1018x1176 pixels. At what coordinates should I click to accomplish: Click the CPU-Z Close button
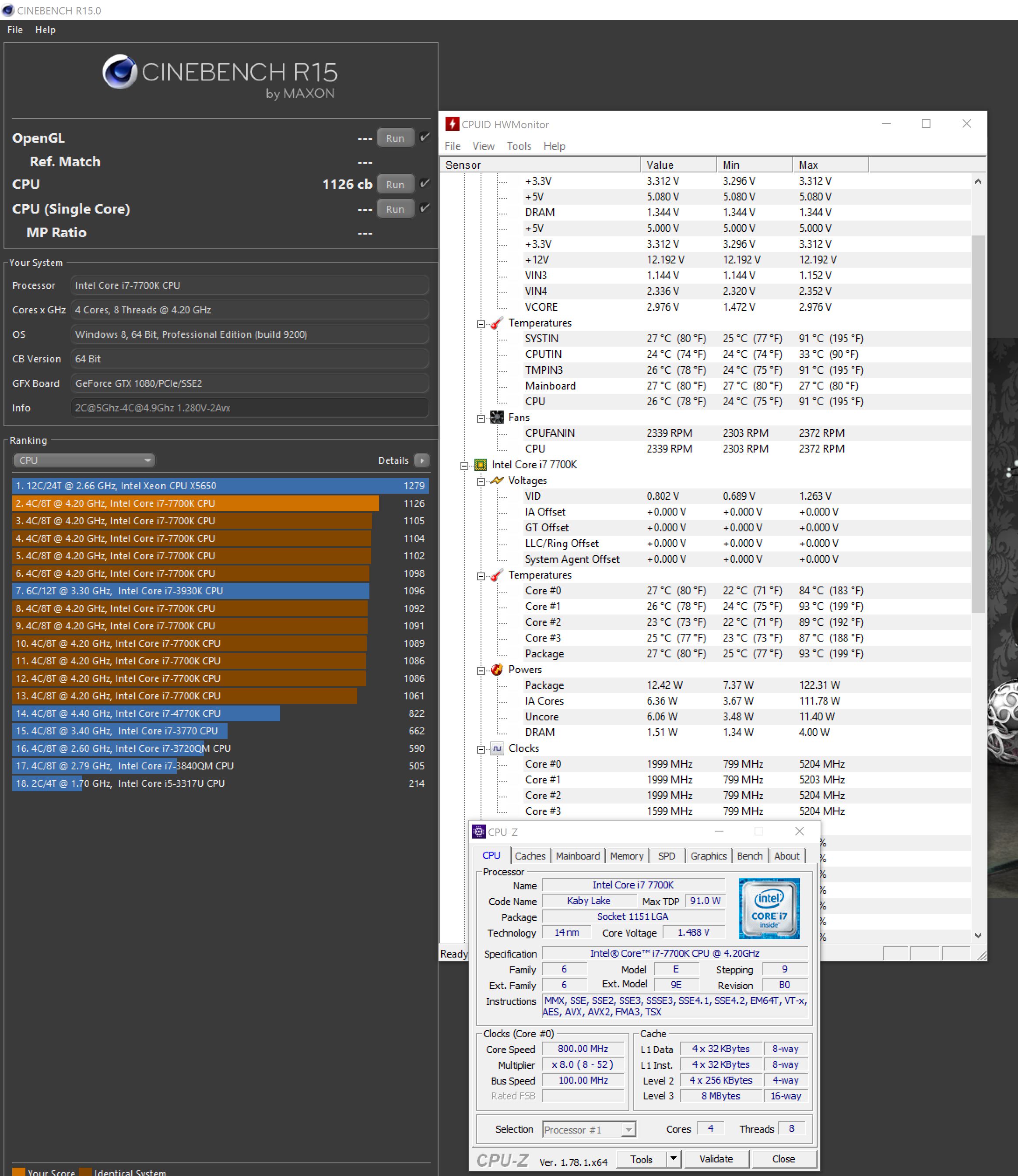click(784, 1159)
